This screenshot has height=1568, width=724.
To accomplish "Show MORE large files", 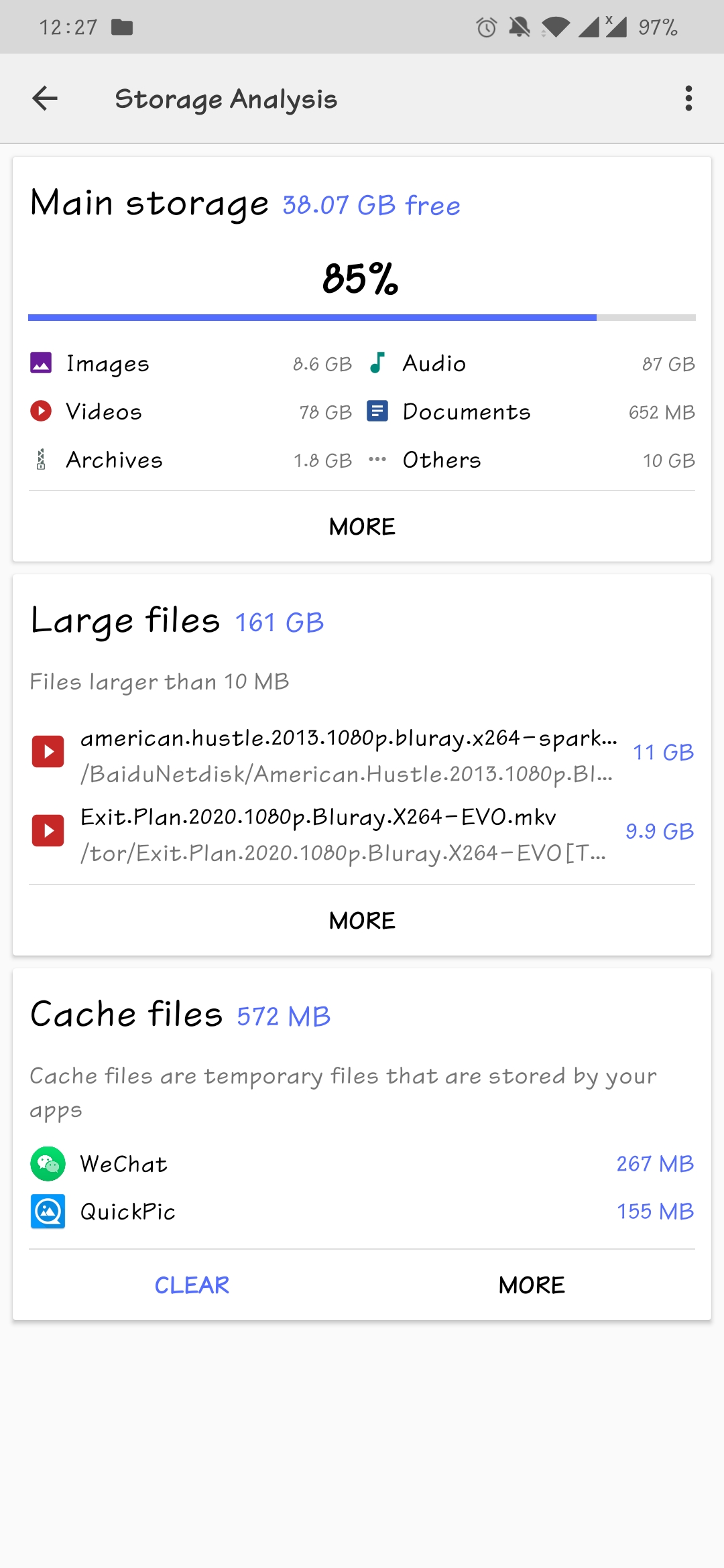I will (x=362, y=921).
